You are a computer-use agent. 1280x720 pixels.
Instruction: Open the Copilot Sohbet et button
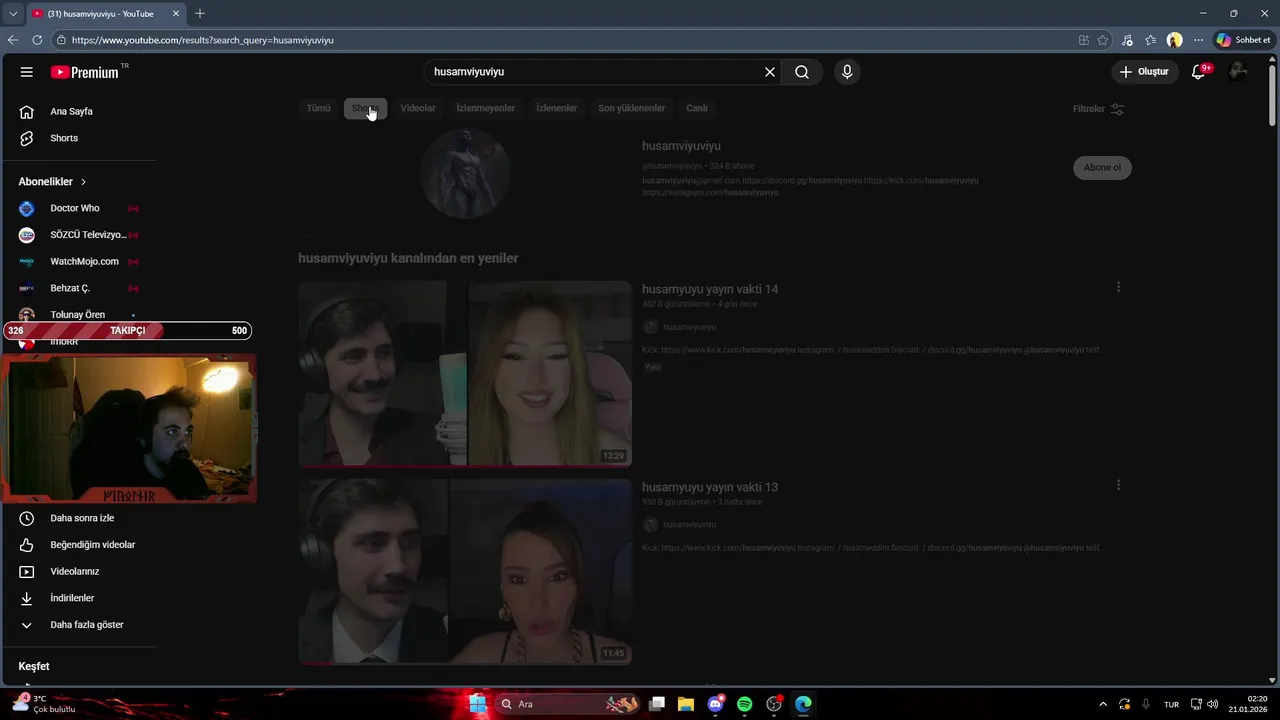[1243, 40]
